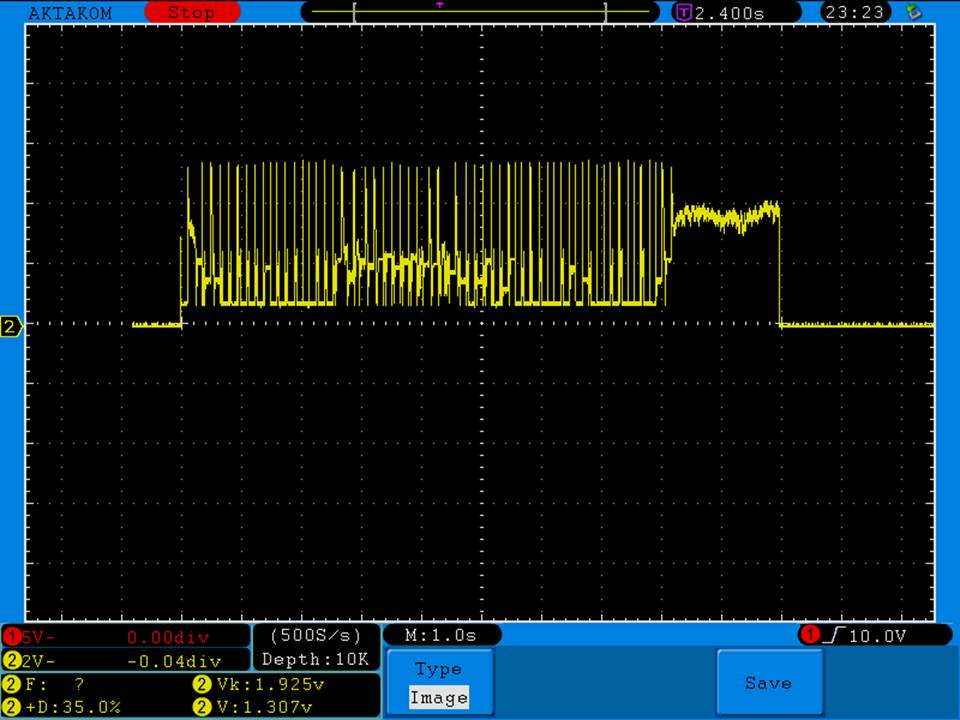Click the magenta trigger position marker at top
Viewport: 960px width, 720px height.
tap(440, 5)
